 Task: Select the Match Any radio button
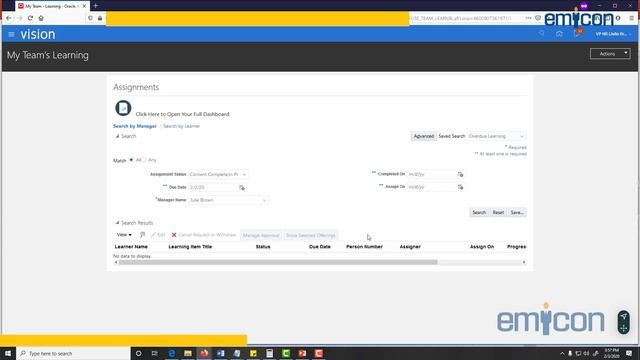pos(144,160)
